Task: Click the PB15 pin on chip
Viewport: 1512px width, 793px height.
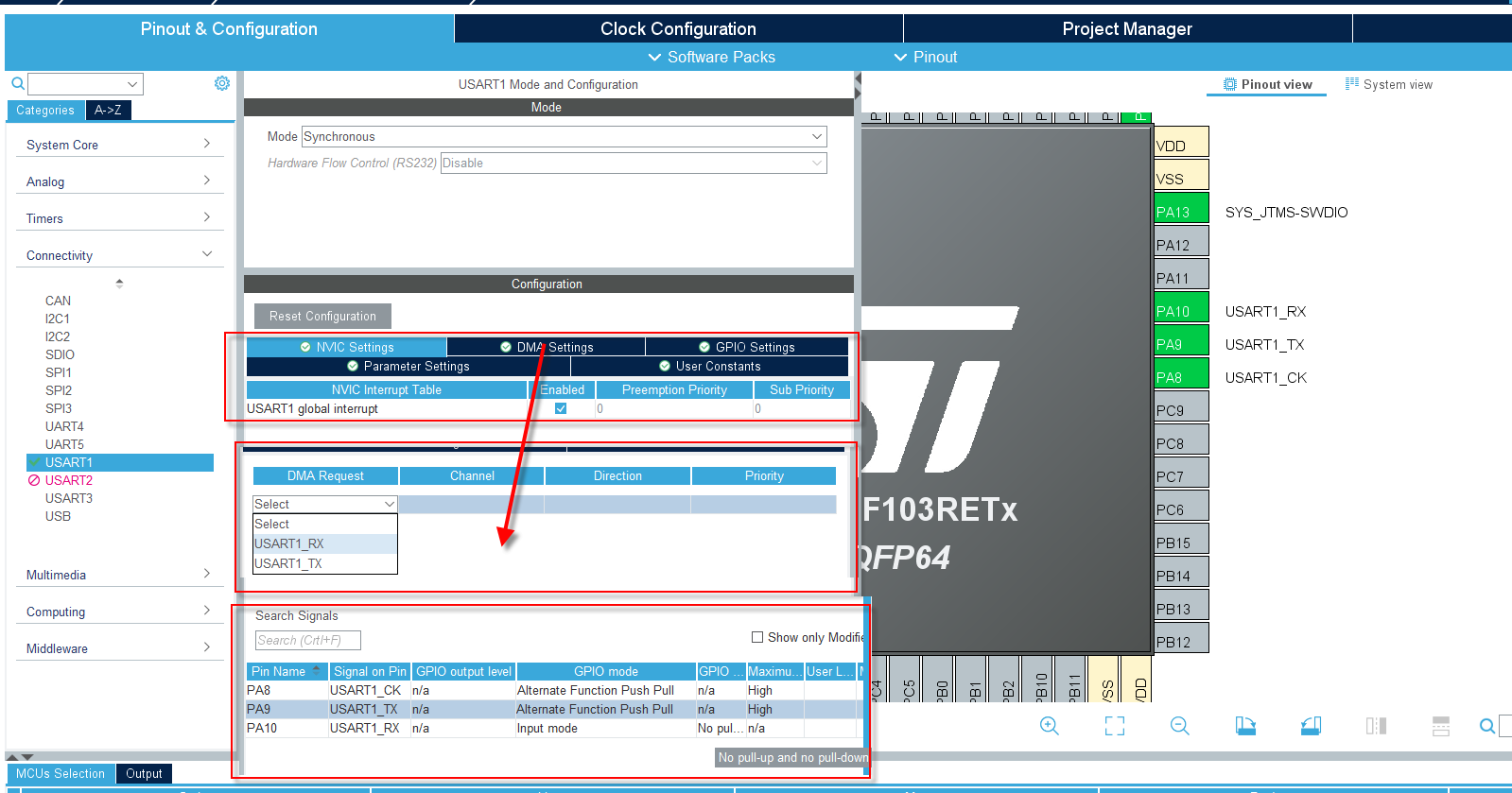Action: coord(1181,539)
